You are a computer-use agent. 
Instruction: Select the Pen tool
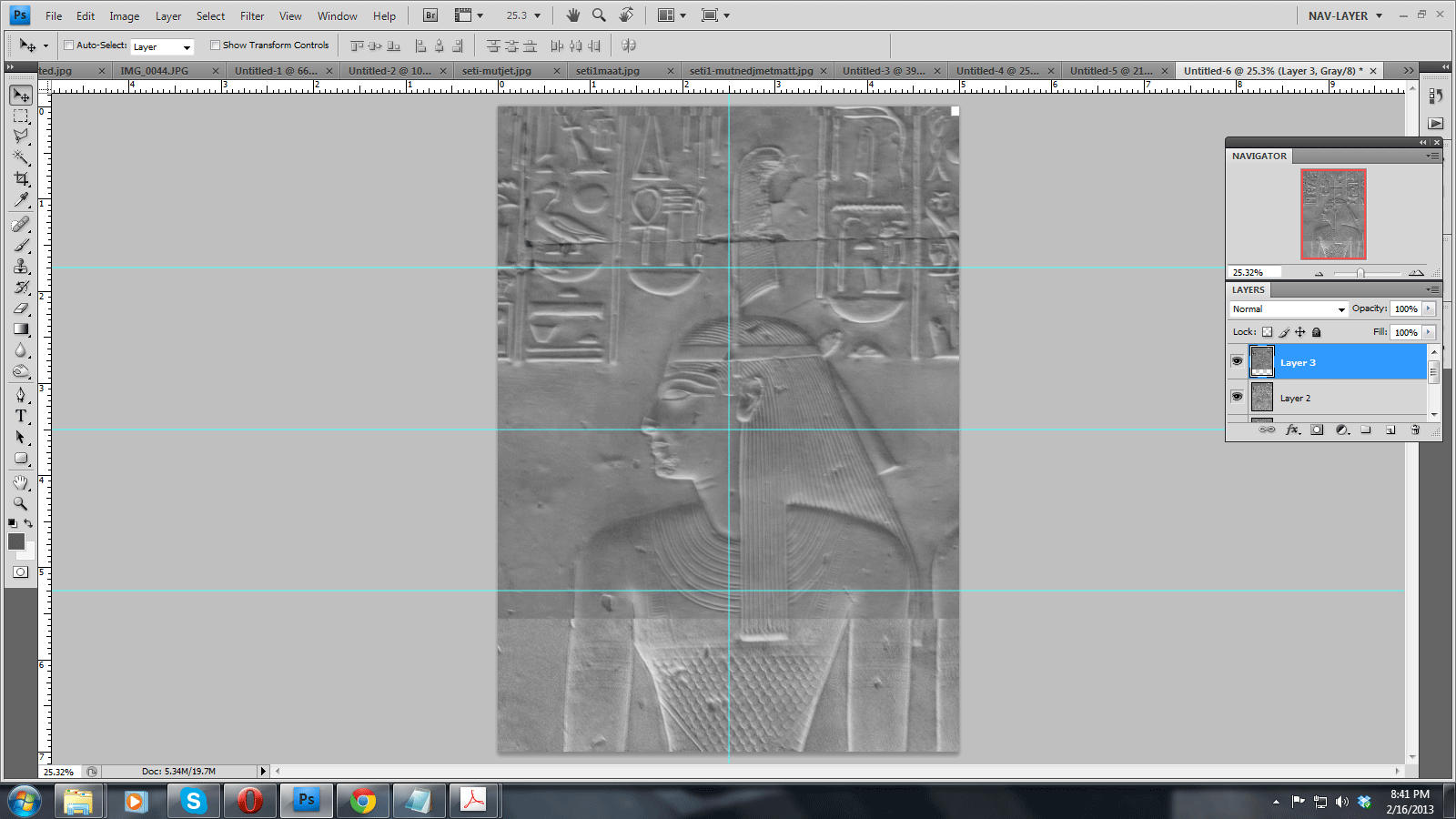(21, 395)
